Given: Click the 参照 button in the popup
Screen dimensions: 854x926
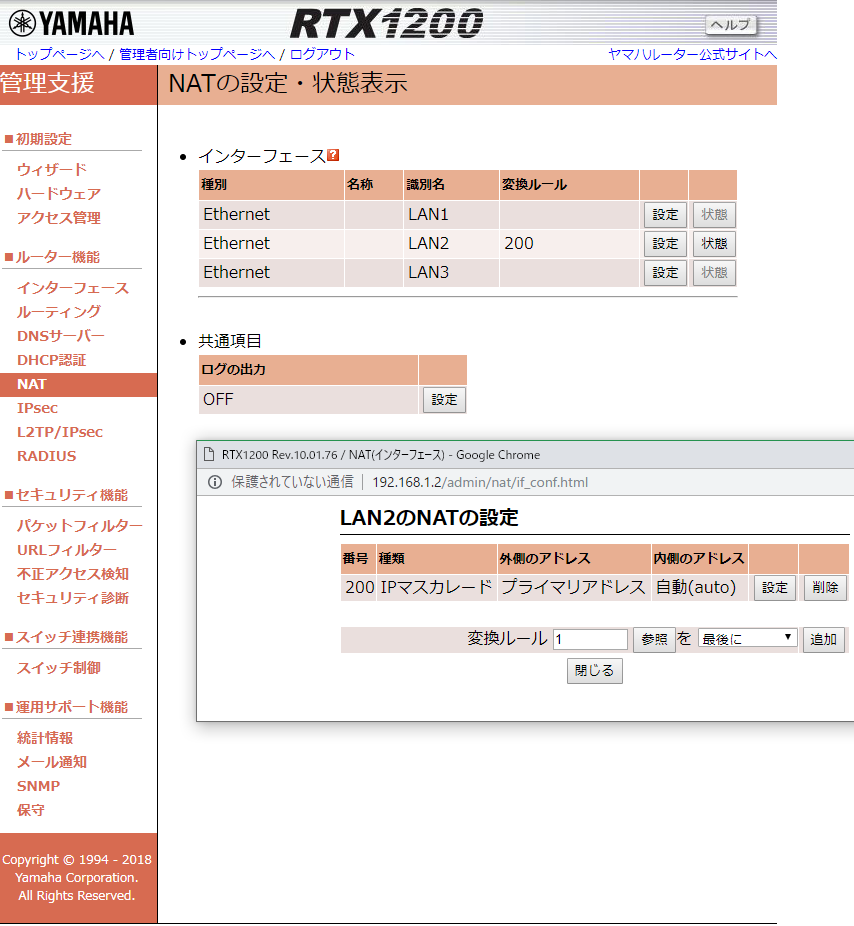Looking at the screenshot, I should click(654, 640).
